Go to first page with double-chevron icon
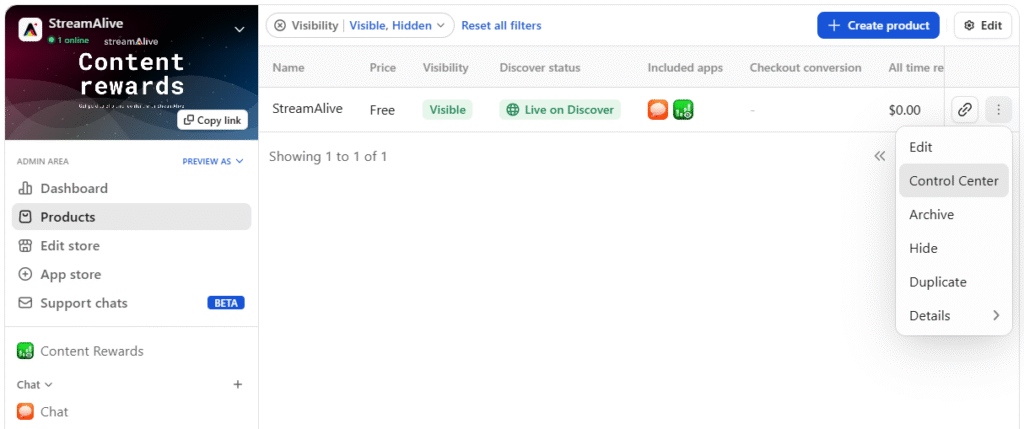This screenshot has height=429, width=1024. coord(880,156)
